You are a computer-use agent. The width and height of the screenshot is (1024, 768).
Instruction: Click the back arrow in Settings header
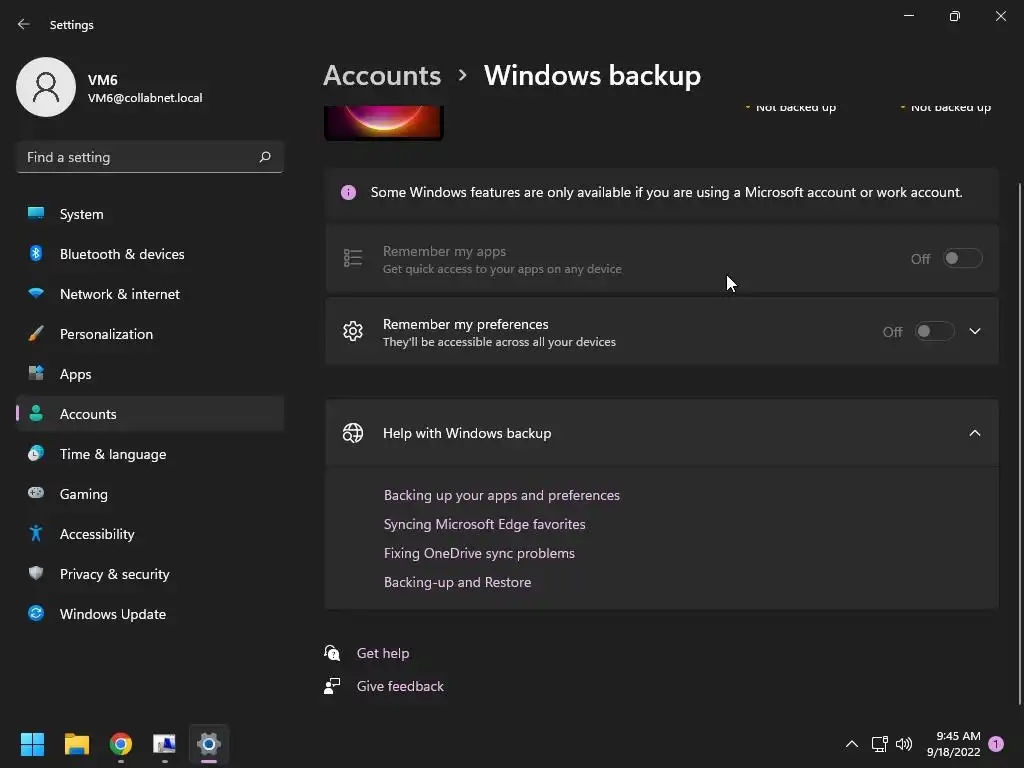click(24, 24)
